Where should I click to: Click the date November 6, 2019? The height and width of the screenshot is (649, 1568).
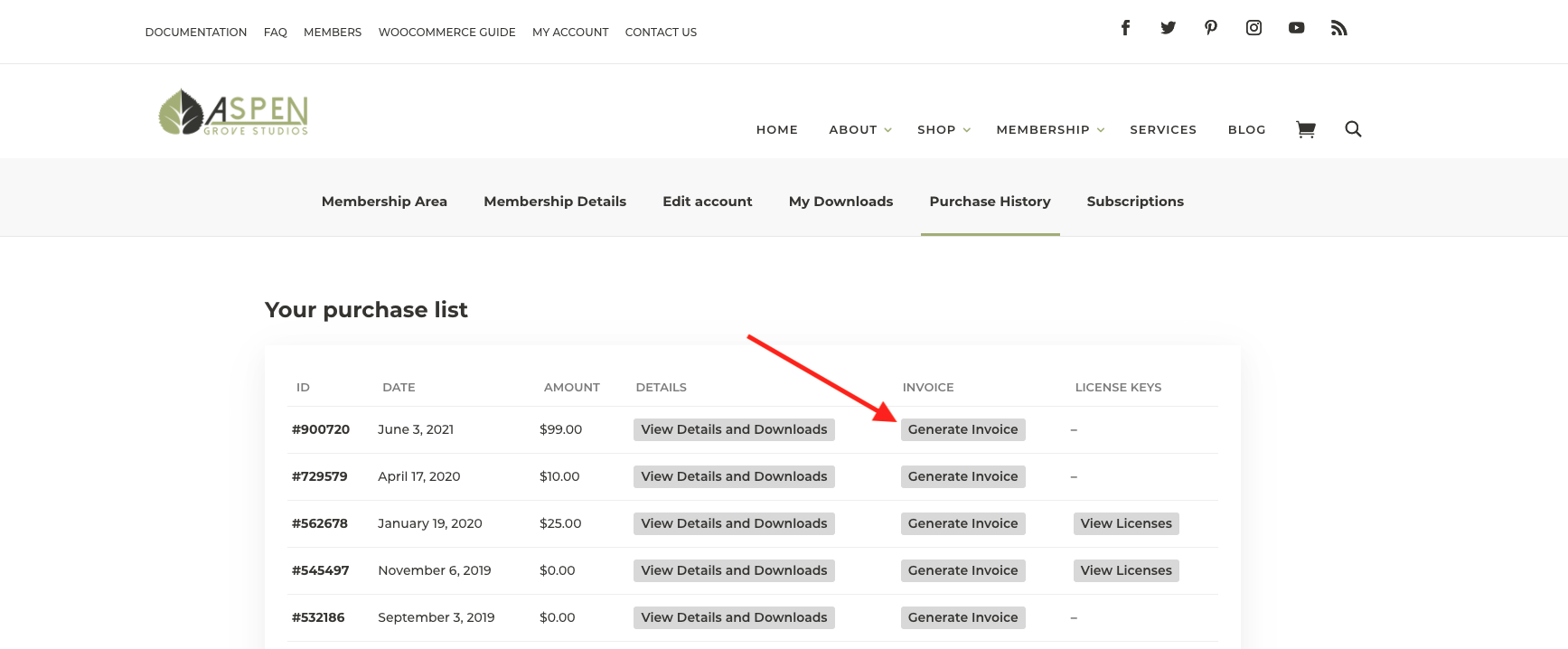coord(435,570)
